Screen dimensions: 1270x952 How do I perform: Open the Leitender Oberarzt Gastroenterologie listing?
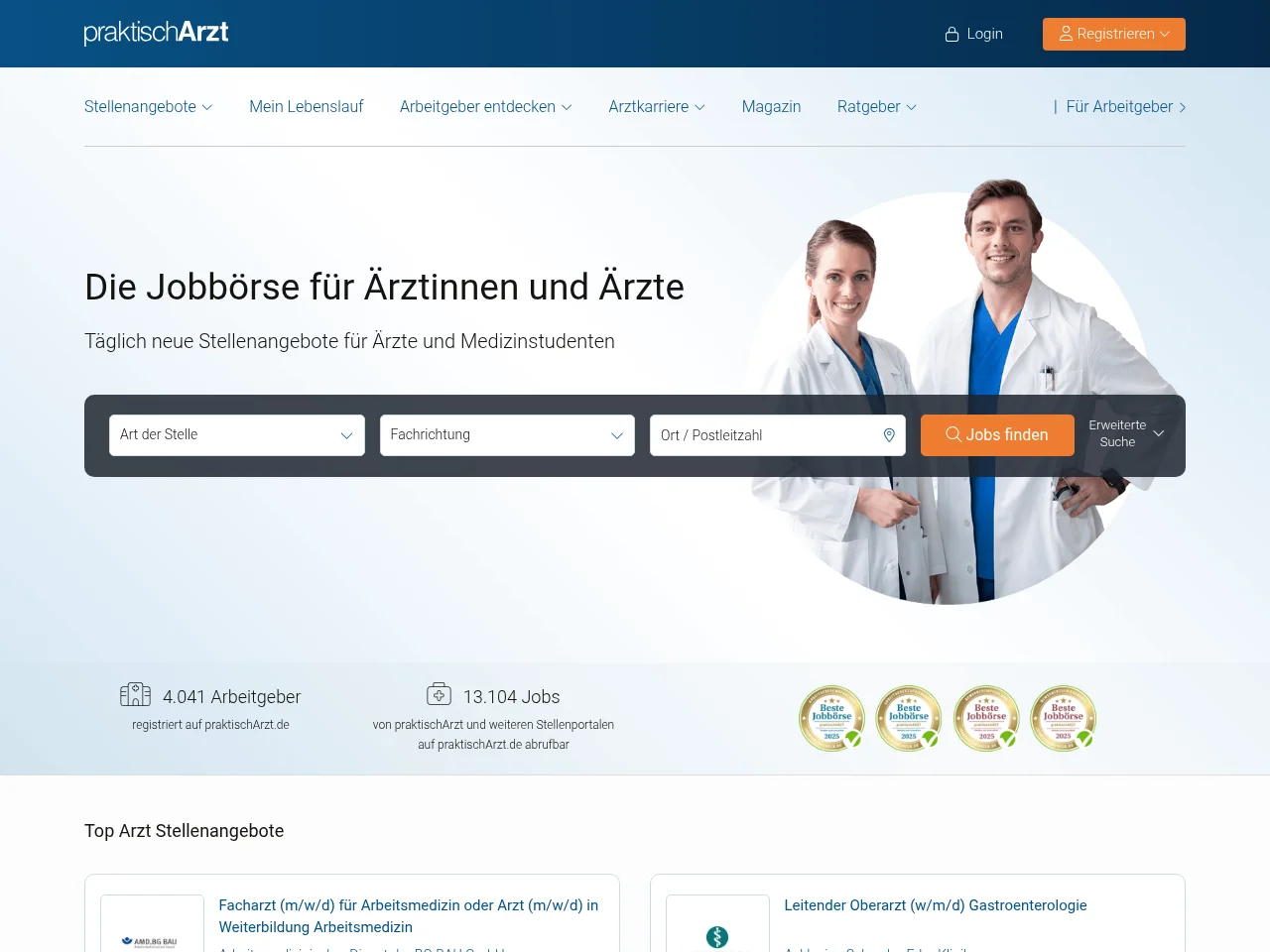[x=936, y=905]
